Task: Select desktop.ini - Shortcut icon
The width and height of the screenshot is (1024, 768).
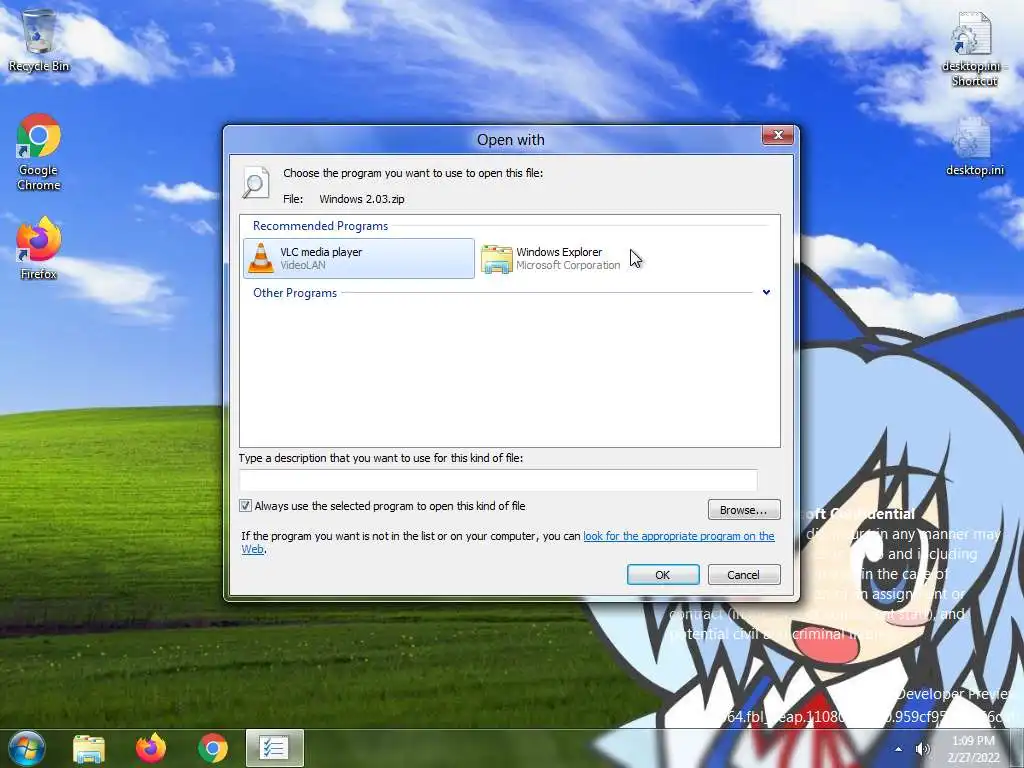Action: click(974, 49)
